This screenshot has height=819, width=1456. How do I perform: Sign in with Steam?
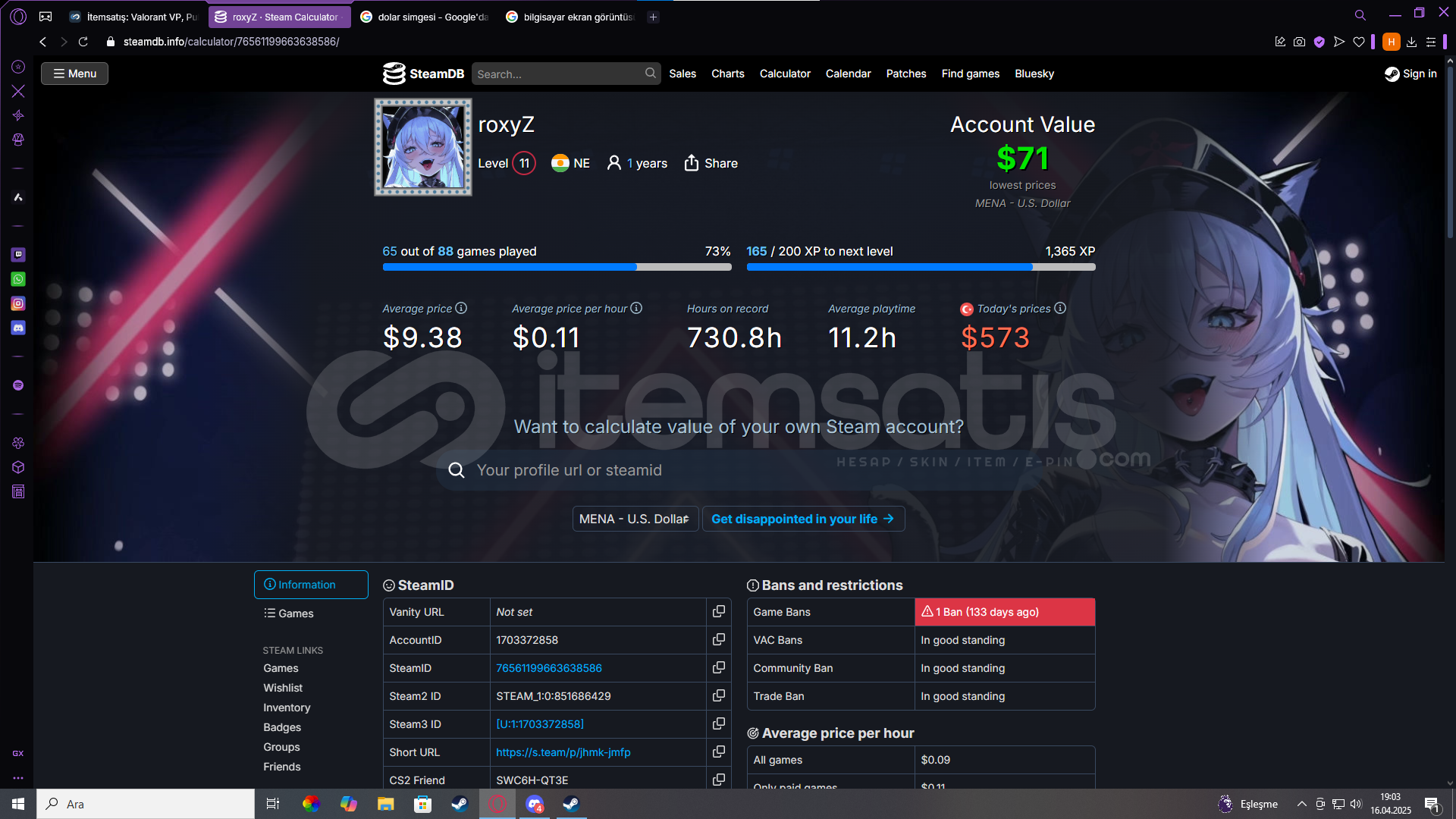click(x=1410, y=74)
